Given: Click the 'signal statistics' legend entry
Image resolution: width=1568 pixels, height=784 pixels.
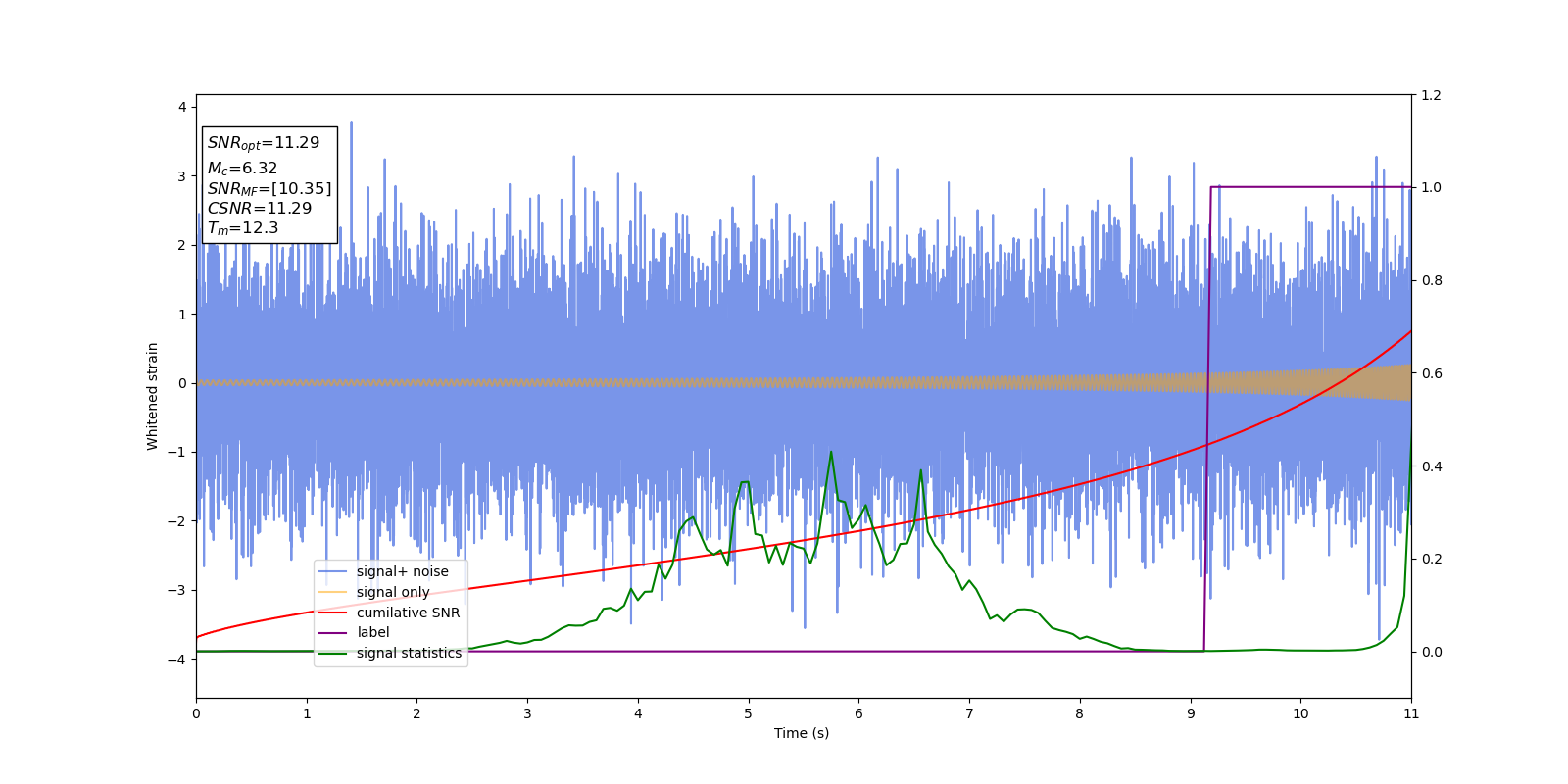Looking at the screenshot, I should point(390,653).
